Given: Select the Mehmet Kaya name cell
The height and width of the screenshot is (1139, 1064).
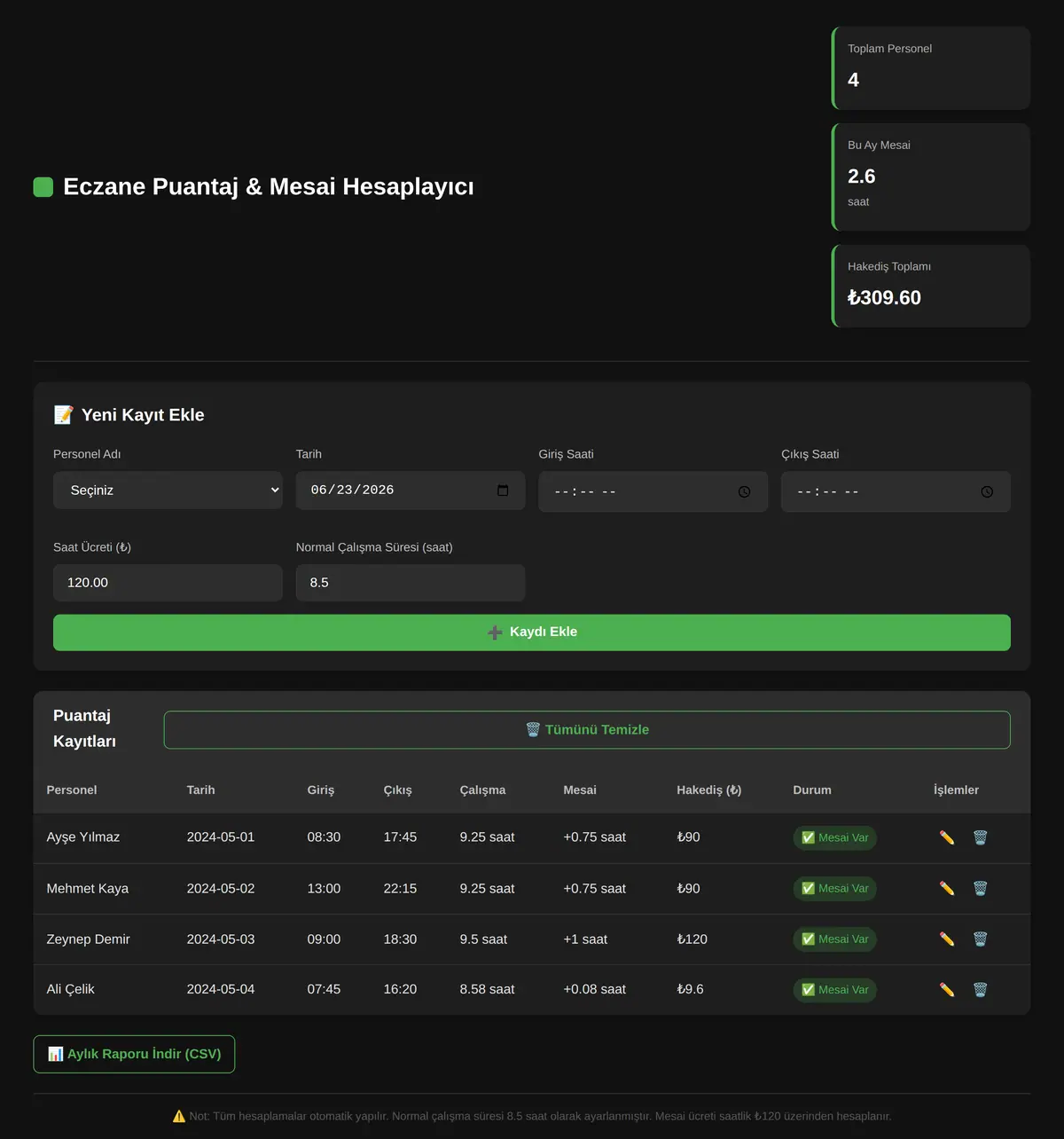Looking at the screenshot, I should pyautogui.click(x=88, y=888).
